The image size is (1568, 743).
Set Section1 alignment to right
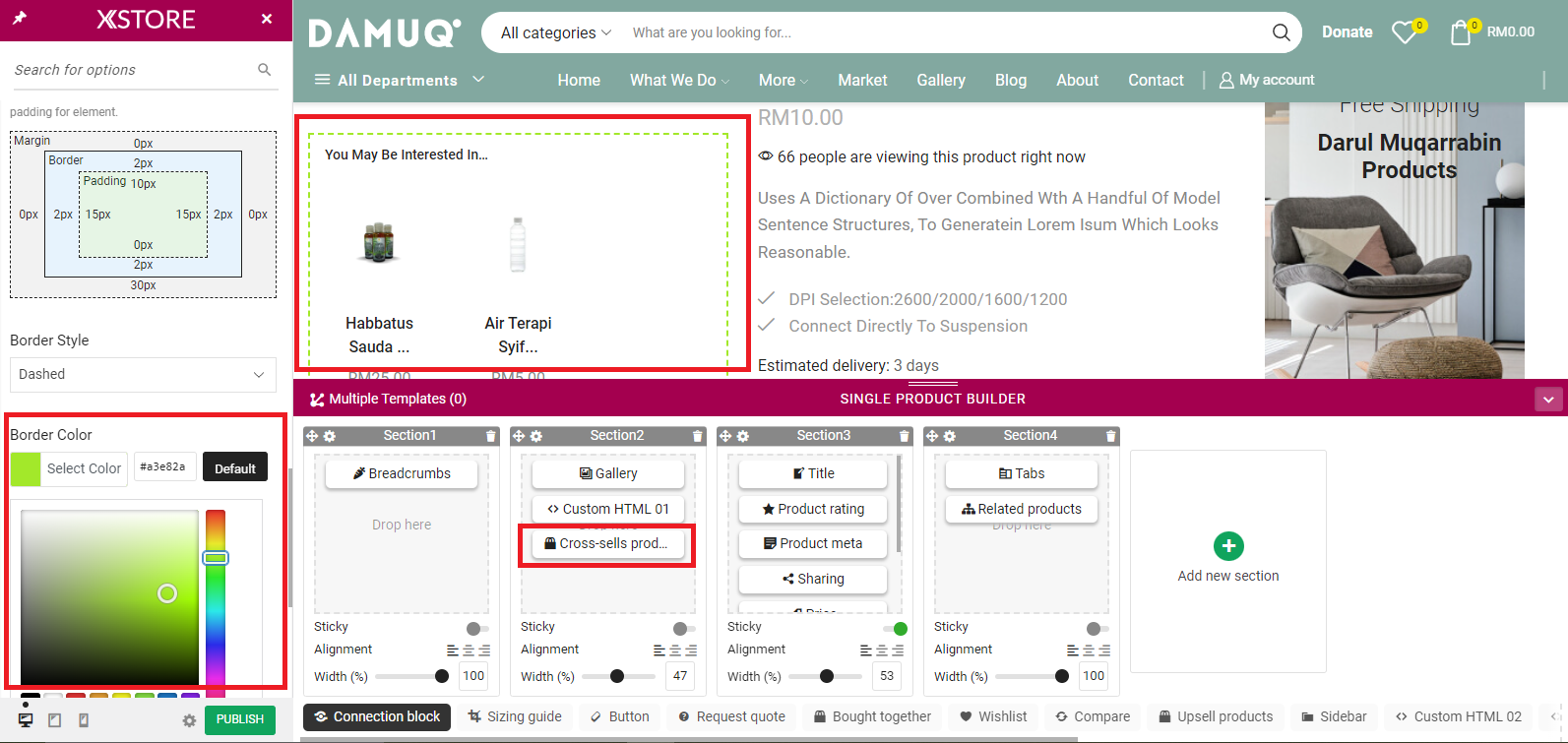pos(484,650)
